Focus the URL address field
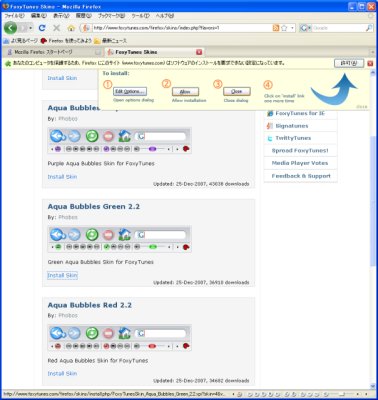The height and width of the screenshot is (400, 378). pos(182,28)
